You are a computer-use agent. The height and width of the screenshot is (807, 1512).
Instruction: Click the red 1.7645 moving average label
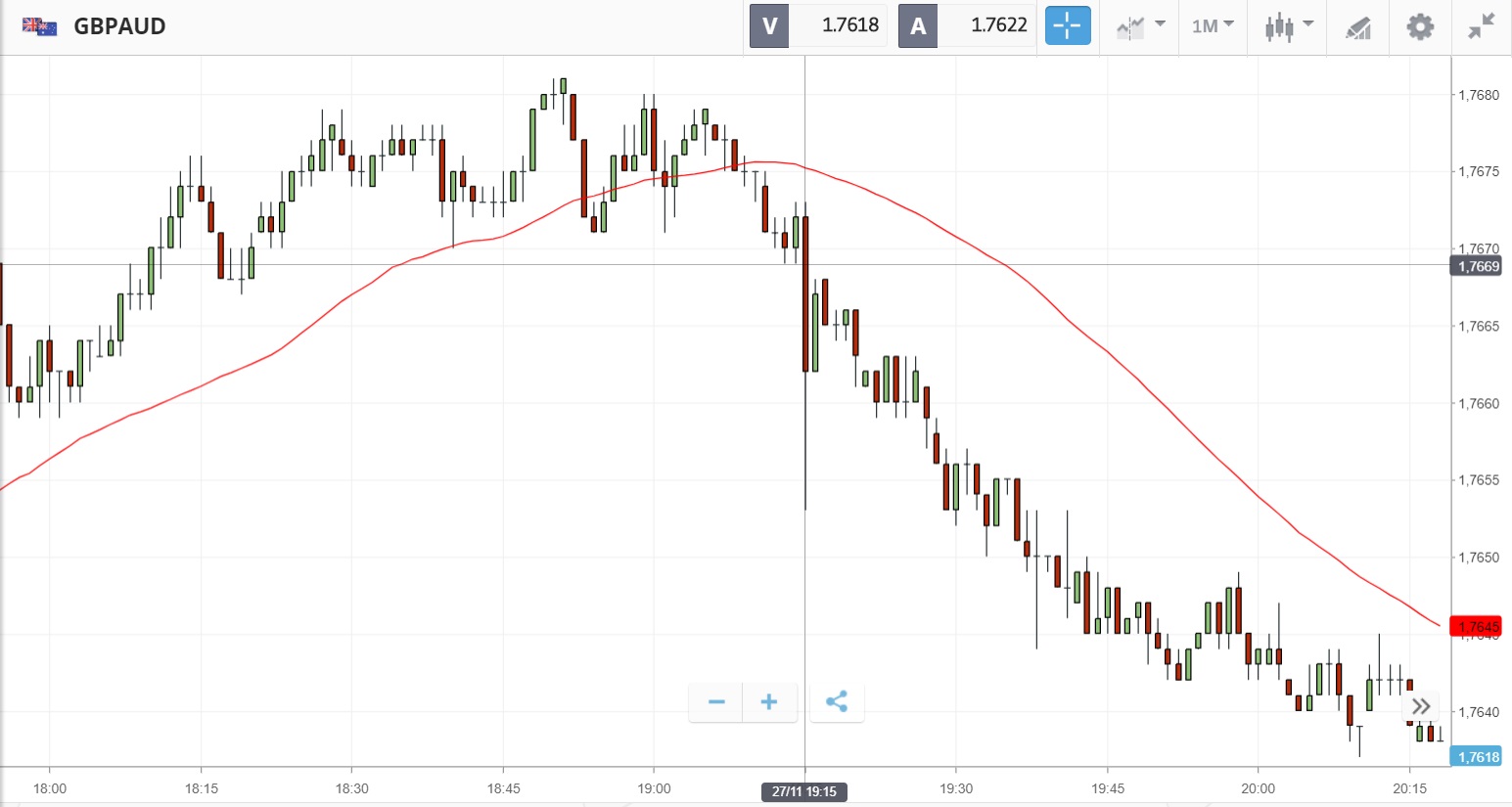(1477, 626)
